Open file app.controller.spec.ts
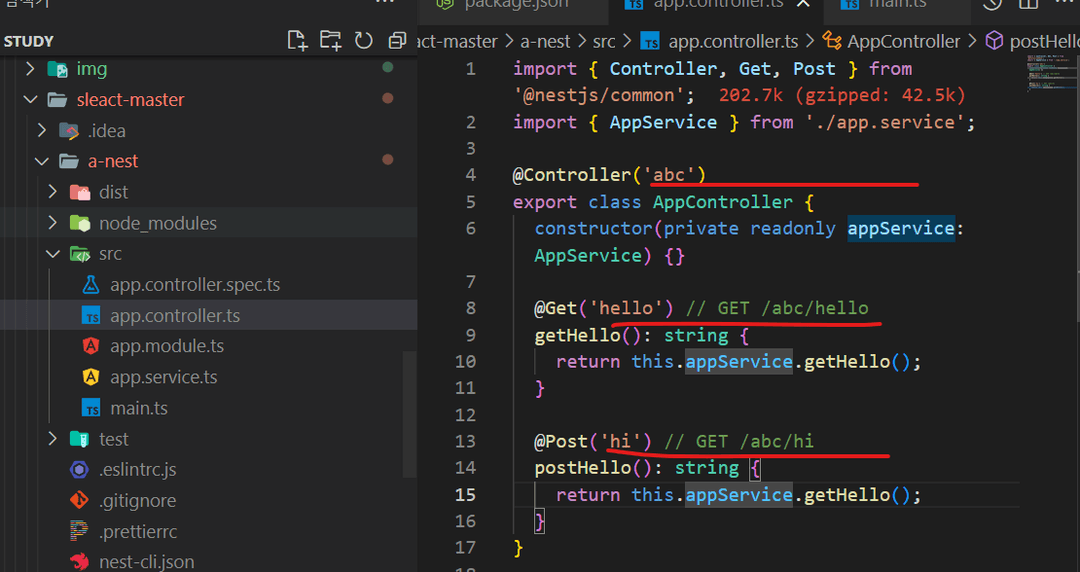The image size is (1080, 572). tap(195, 285)
